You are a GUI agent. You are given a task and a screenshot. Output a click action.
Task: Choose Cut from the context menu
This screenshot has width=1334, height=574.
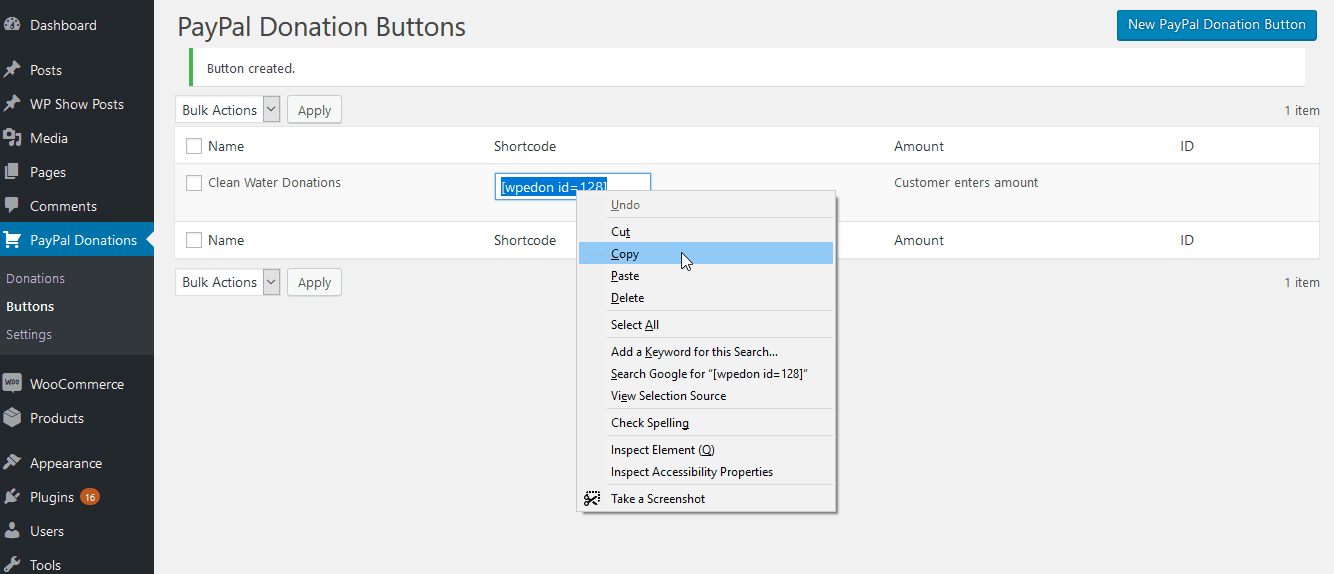(x=706, y=232)
